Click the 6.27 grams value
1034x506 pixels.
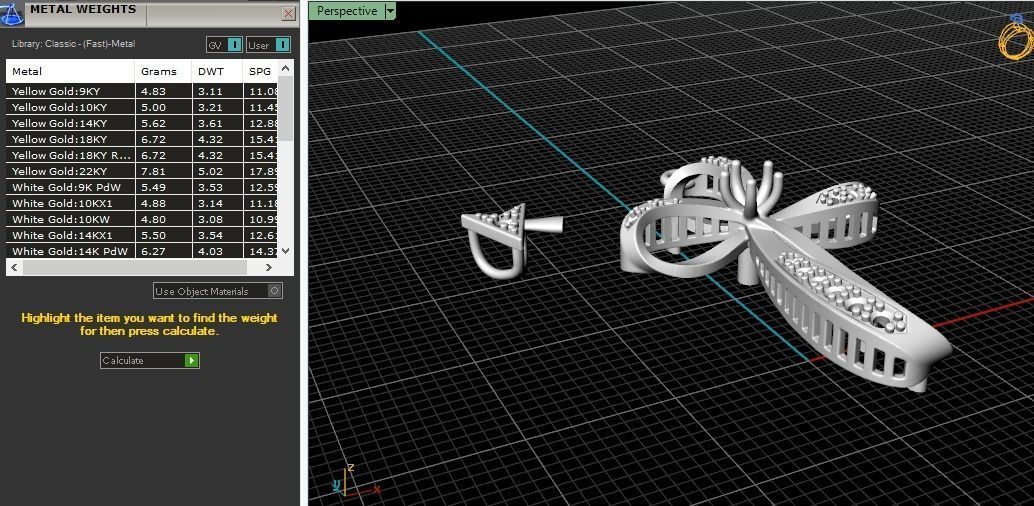tap(153, 251)
